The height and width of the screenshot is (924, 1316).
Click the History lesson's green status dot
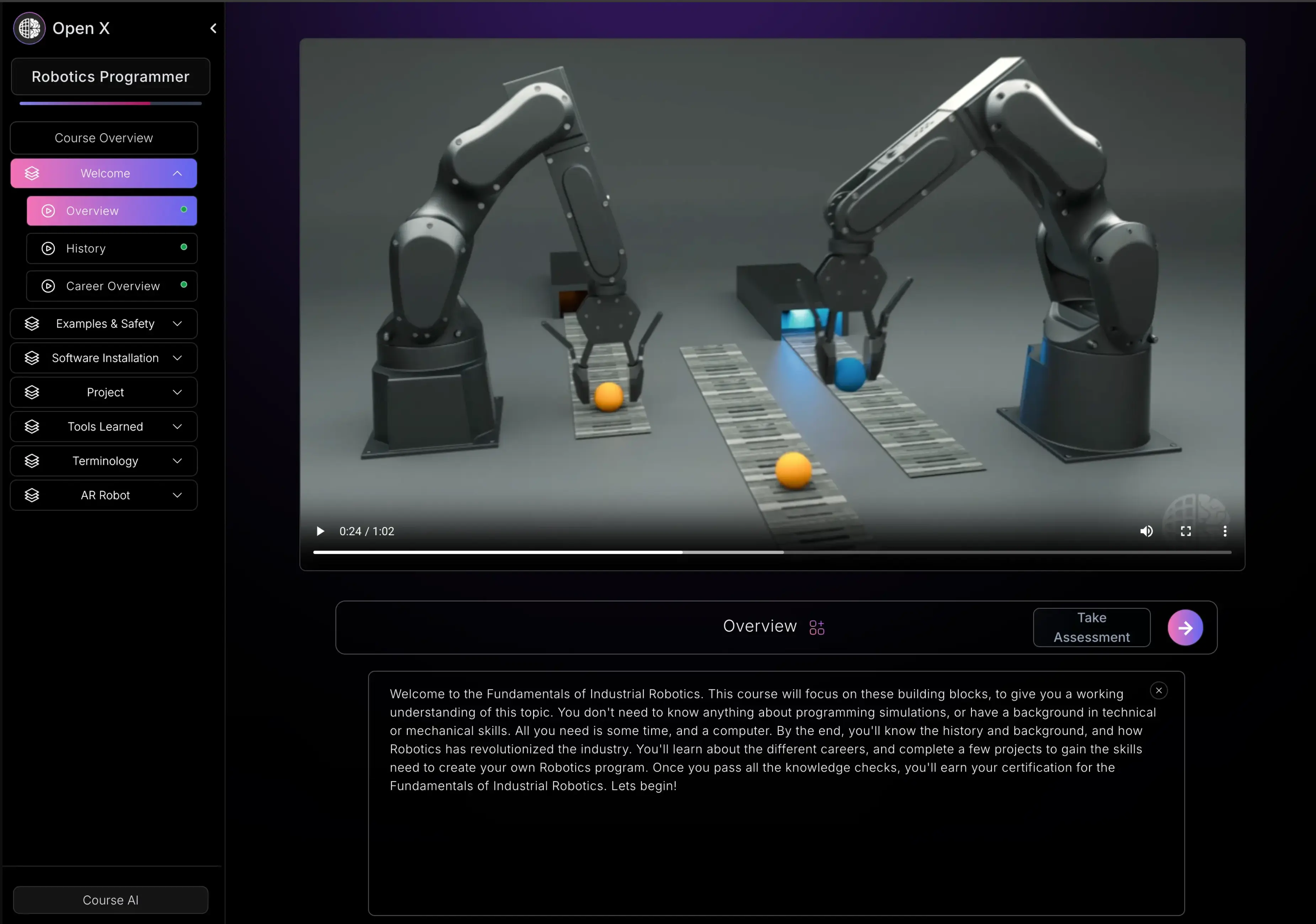pos(183,247)
